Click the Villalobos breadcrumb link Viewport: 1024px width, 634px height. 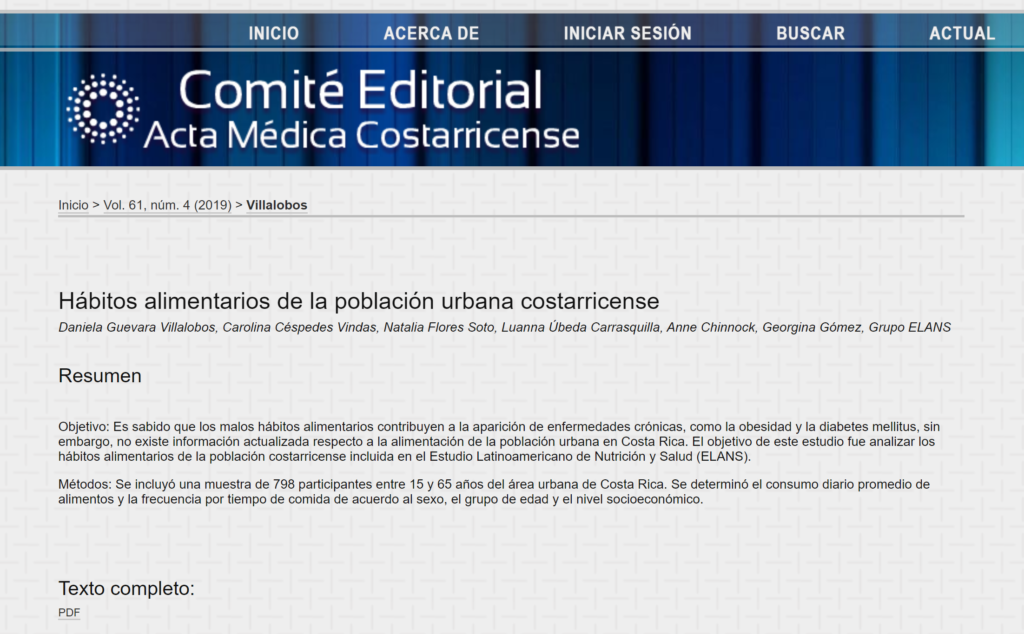click(x=276, y=205)
